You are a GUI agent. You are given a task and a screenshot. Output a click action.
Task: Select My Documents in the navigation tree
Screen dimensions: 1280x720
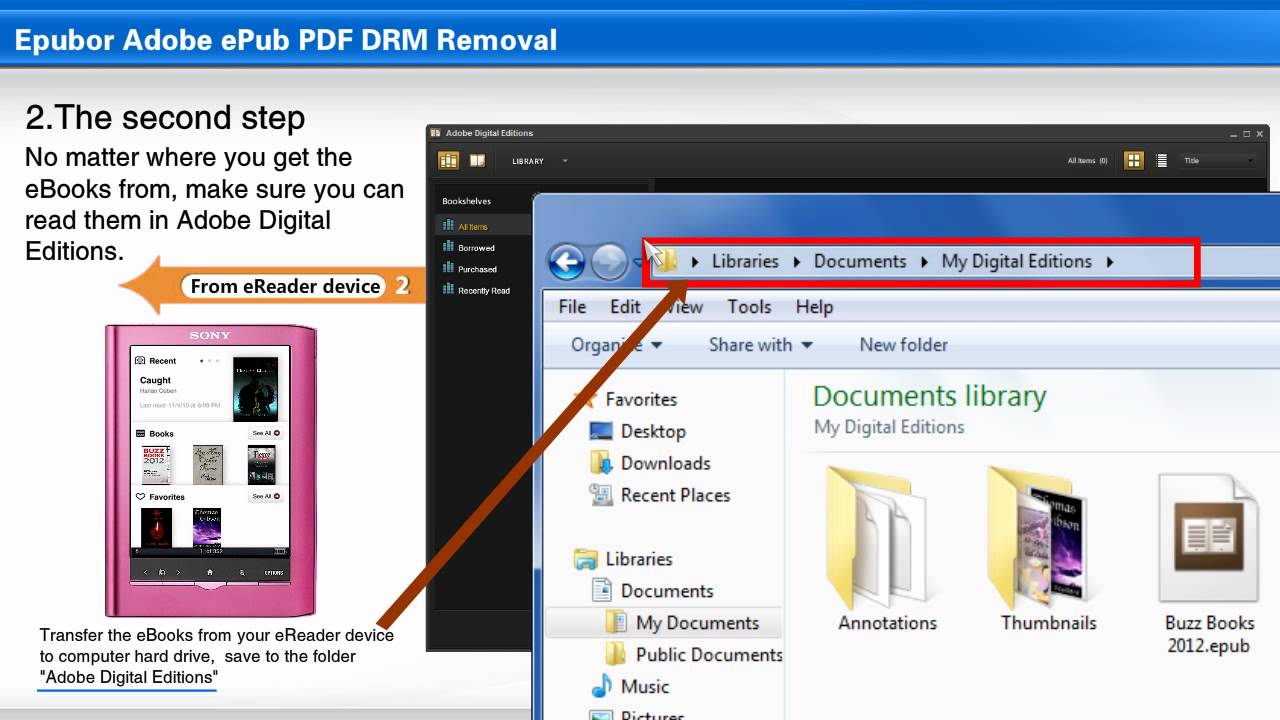[697, 623]
